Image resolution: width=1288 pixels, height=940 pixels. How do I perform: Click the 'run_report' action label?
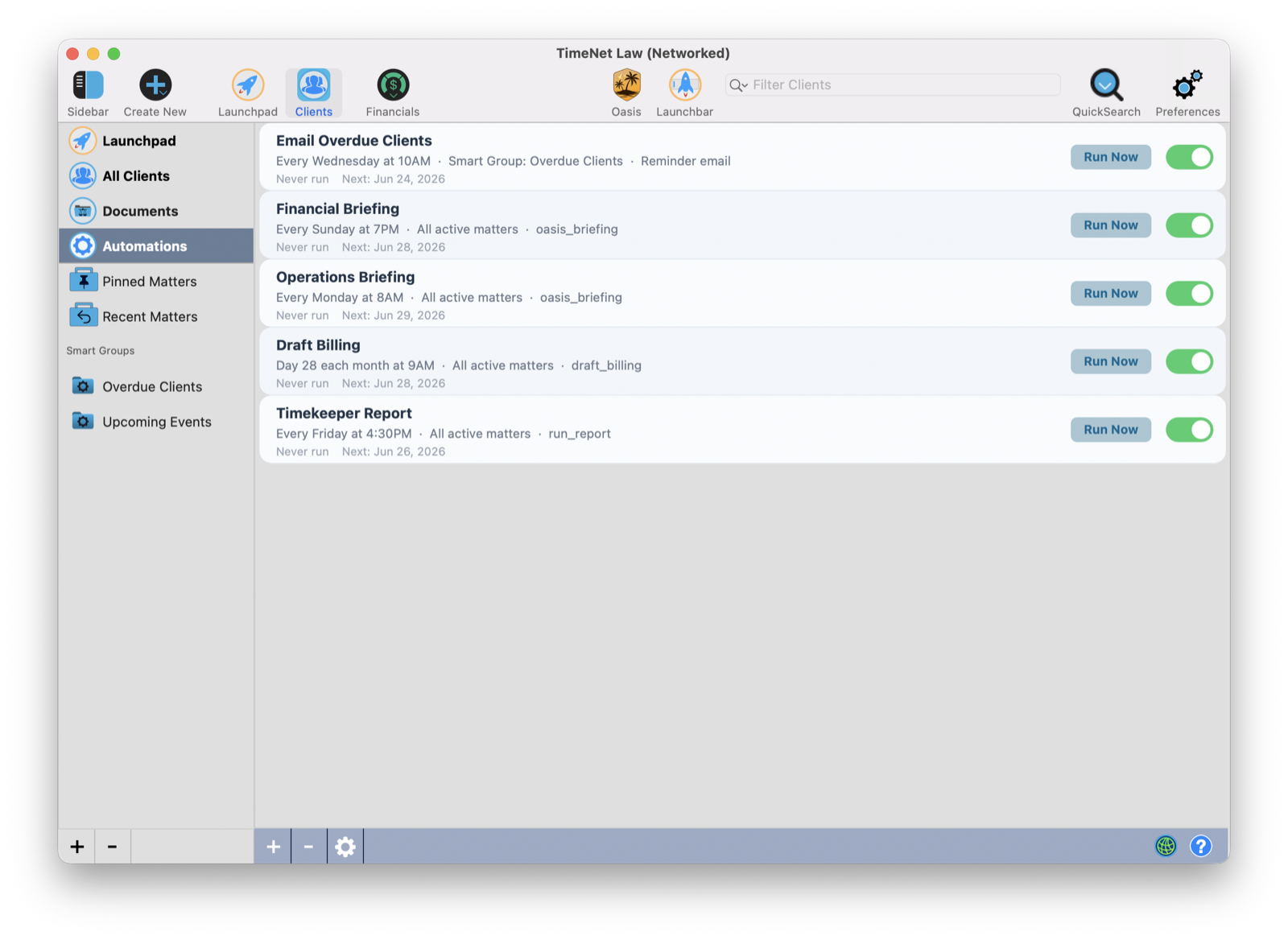click(x=580, y=434)
